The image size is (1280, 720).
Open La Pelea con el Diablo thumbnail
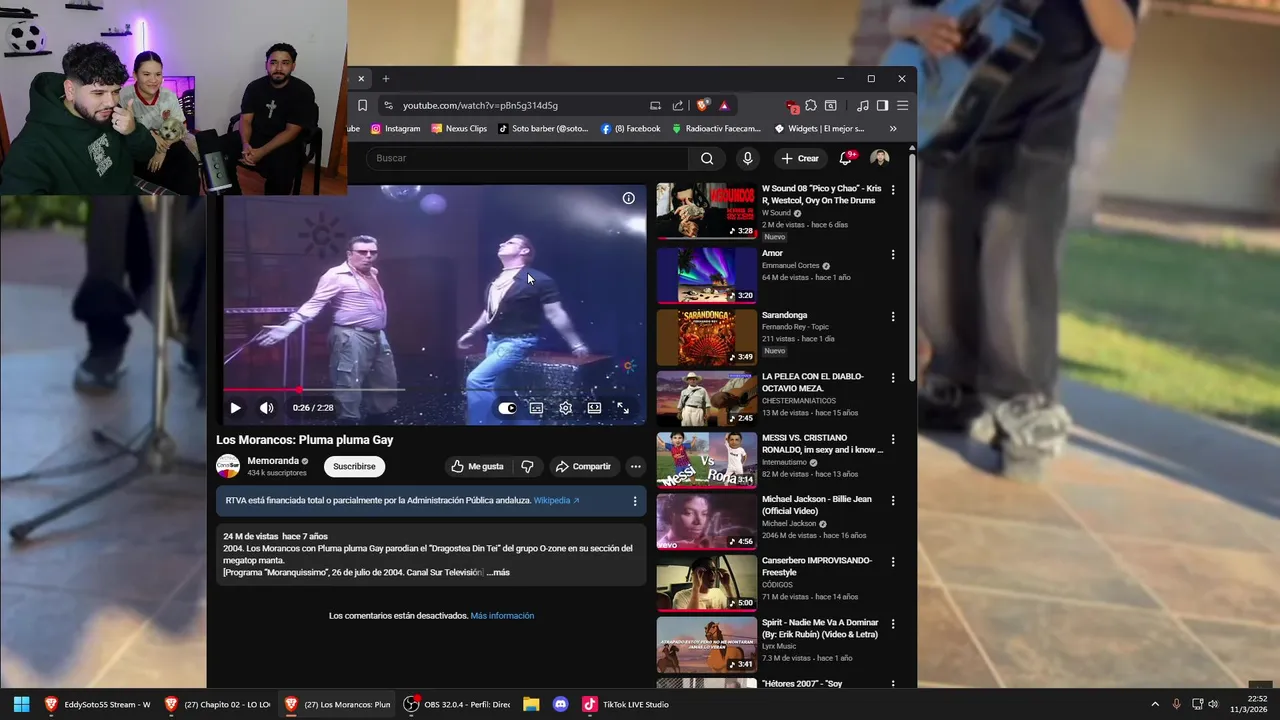click(x=706, y=398)
